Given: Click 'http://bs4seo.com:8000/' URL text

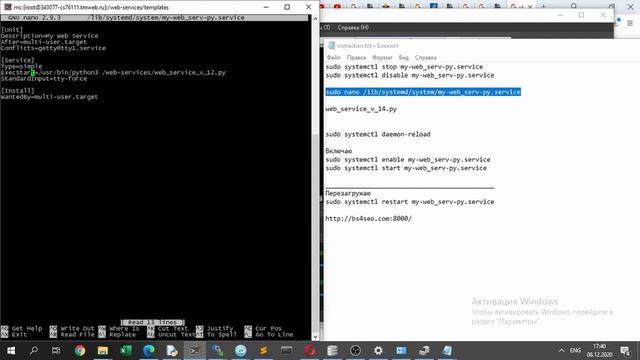Looking at the screenshot, I should (x=369, y=219).
